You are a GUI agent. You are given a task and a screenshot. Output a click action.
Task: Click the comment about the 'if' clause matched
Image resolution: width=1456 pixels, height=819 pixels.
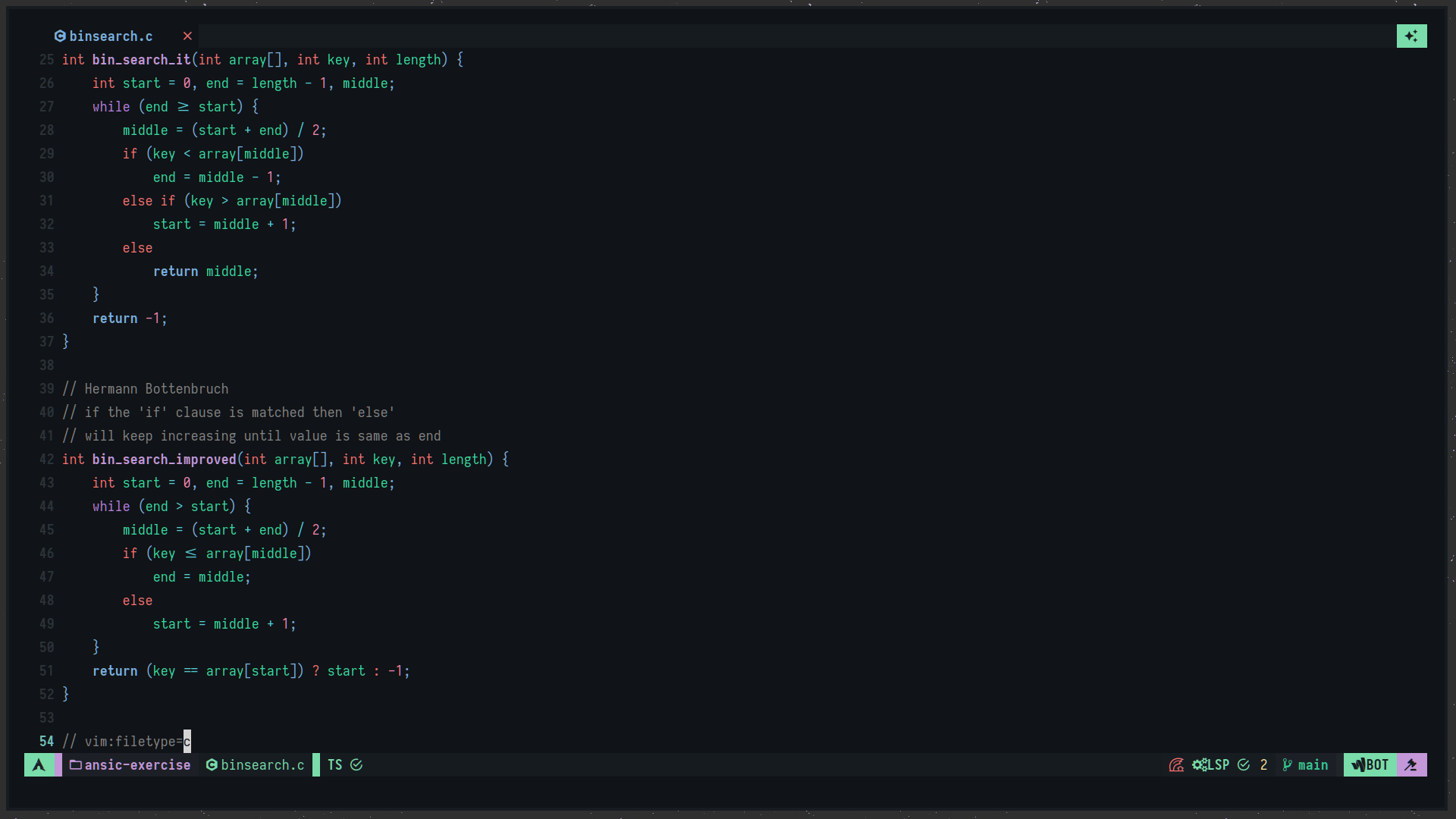click(228, 412)
